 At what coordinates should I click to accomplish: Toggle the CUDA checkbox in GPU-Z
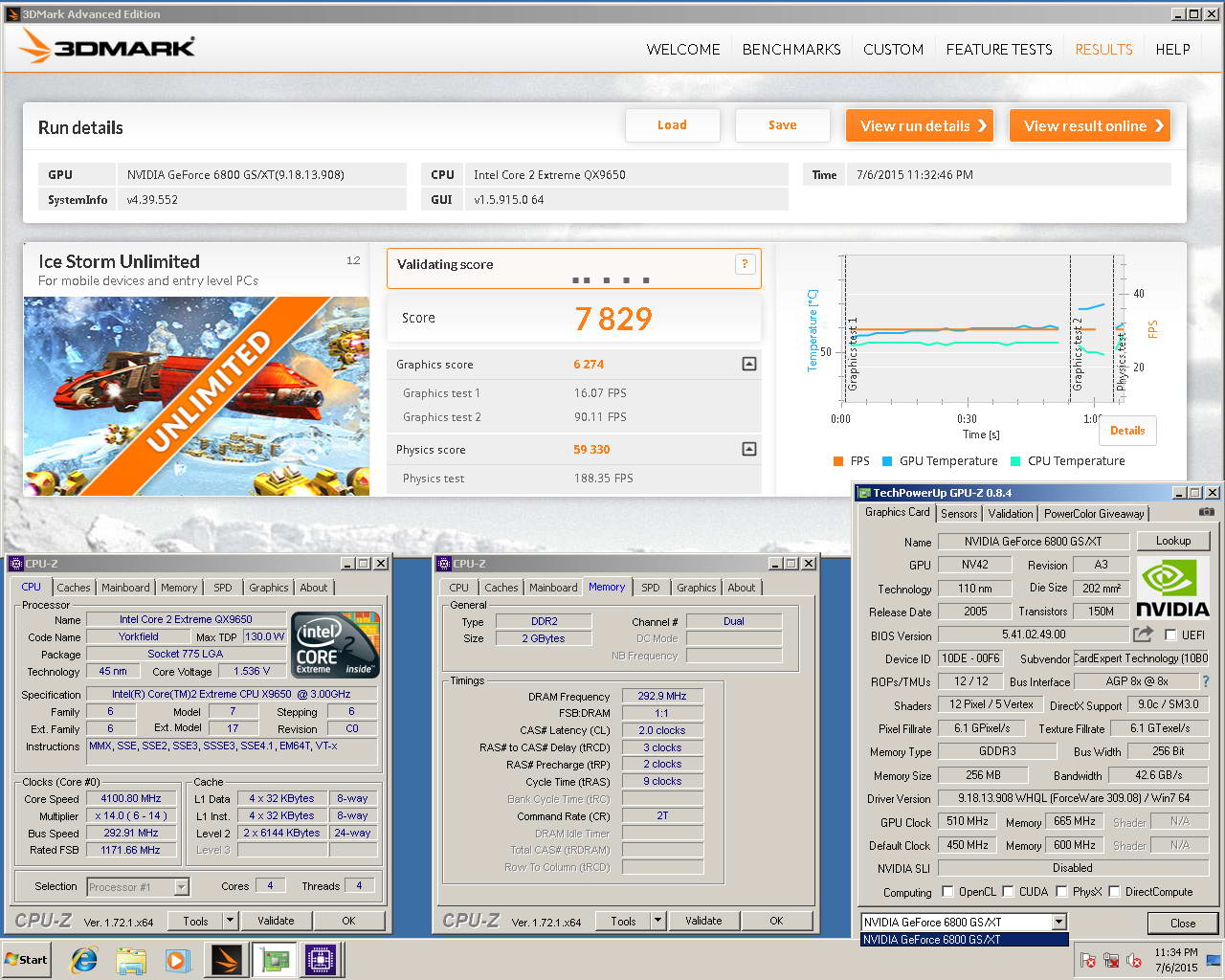(1008, 891)
